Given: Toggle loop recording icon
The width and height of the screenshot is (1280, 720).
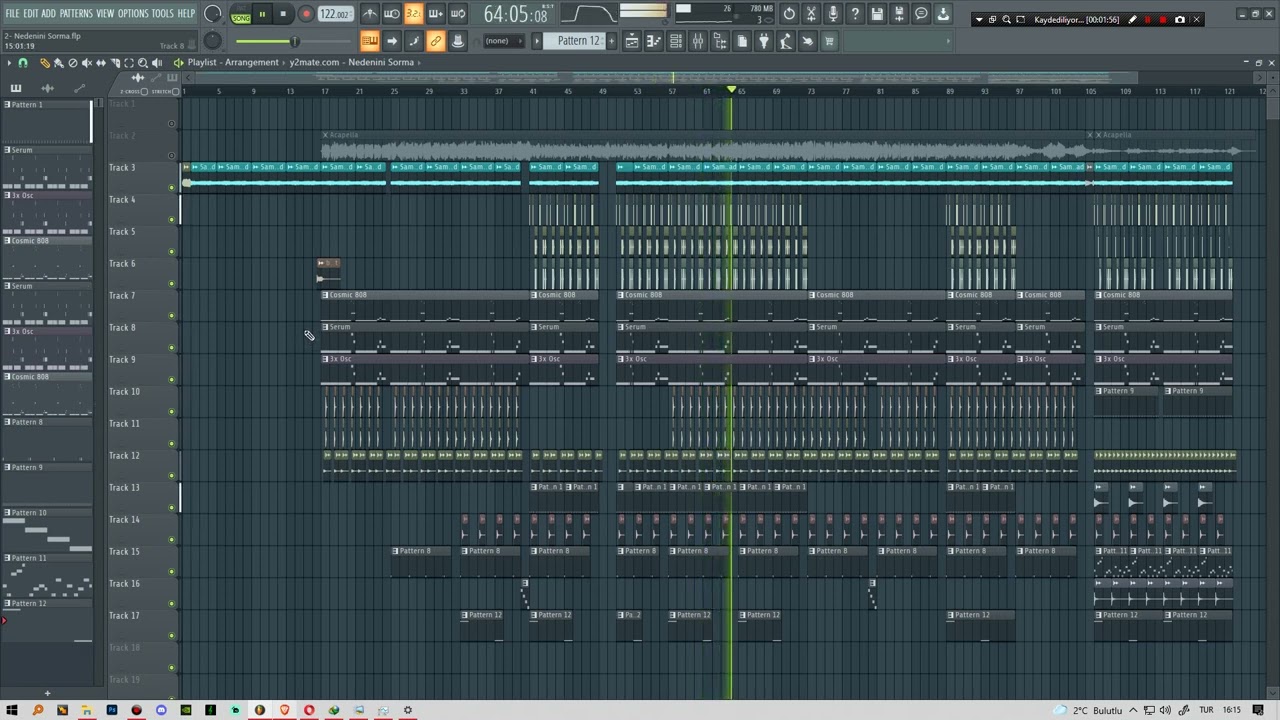Looking at the screenshot, I should [458, 14].
